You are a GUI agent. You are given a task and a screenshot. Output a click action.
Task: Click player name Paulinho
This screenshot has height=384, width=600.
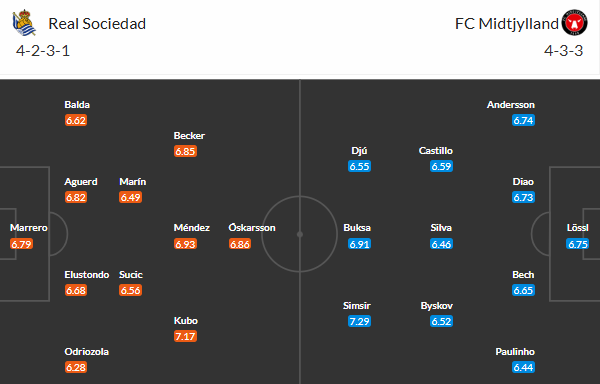515,351
